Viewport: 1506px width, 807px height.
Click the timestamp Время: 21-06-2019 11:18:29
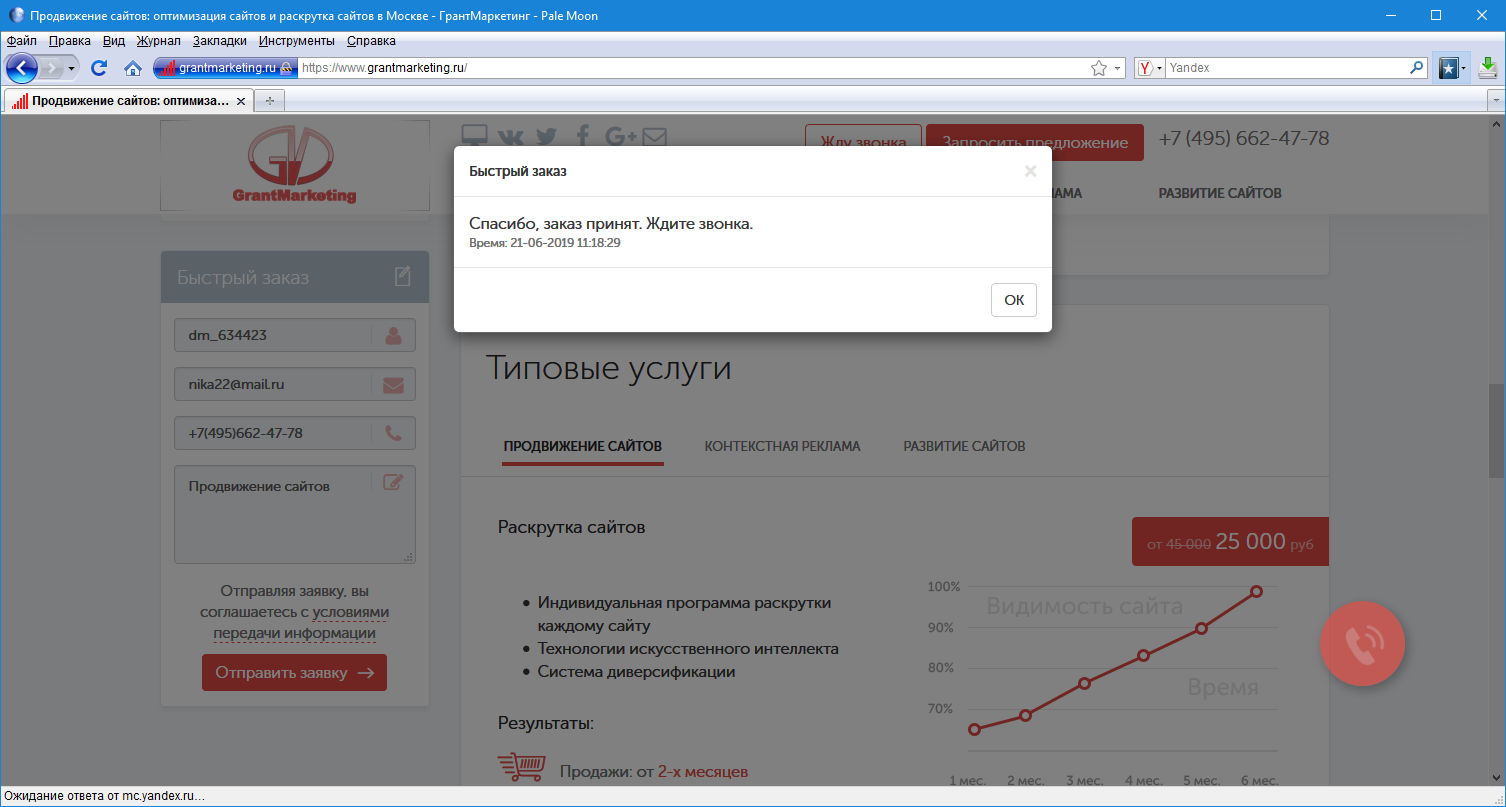pyautogui.click(x=545, y=243)
